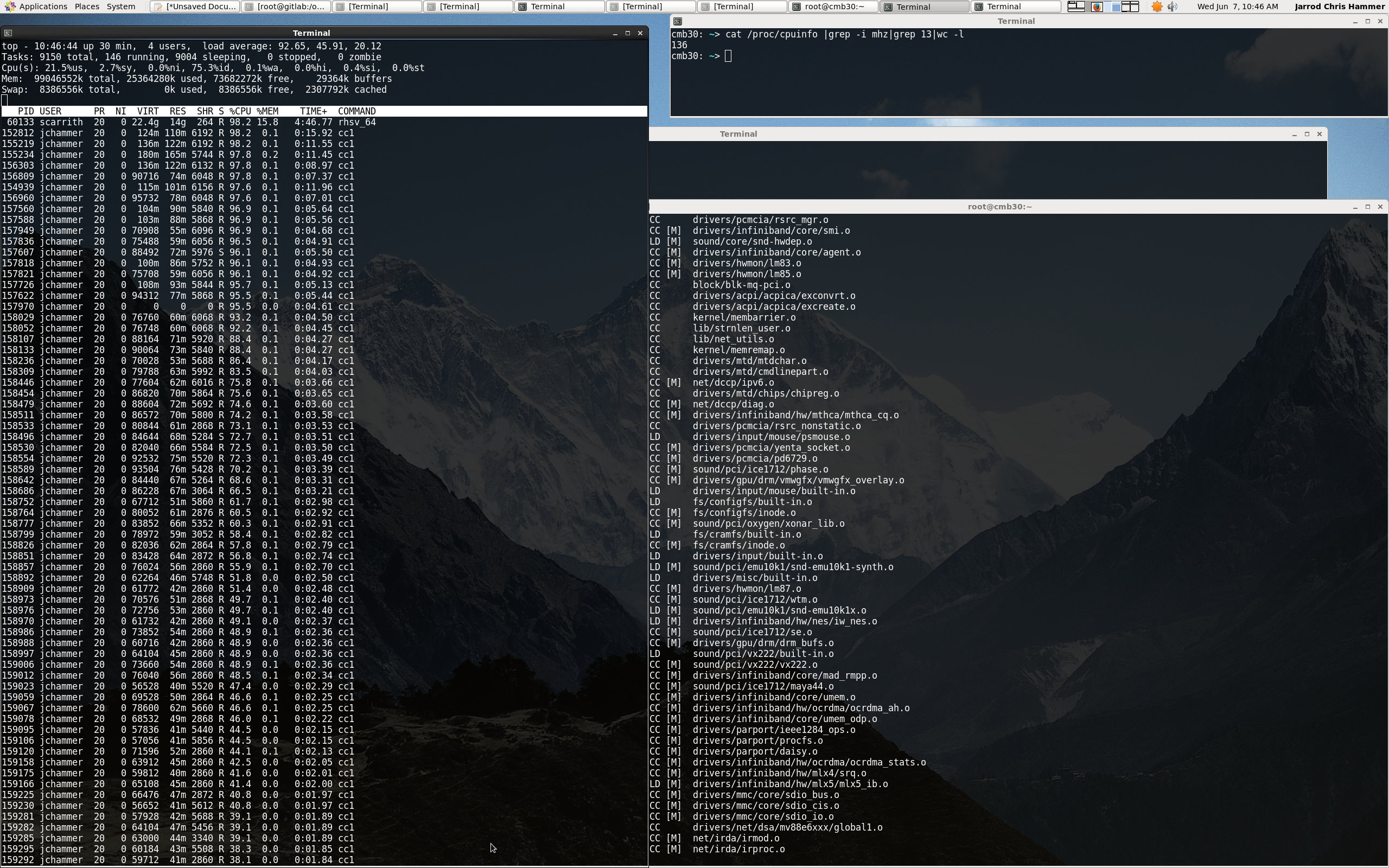
Task: Open the volume control speaker icon
Action: tap(1173, 7)
